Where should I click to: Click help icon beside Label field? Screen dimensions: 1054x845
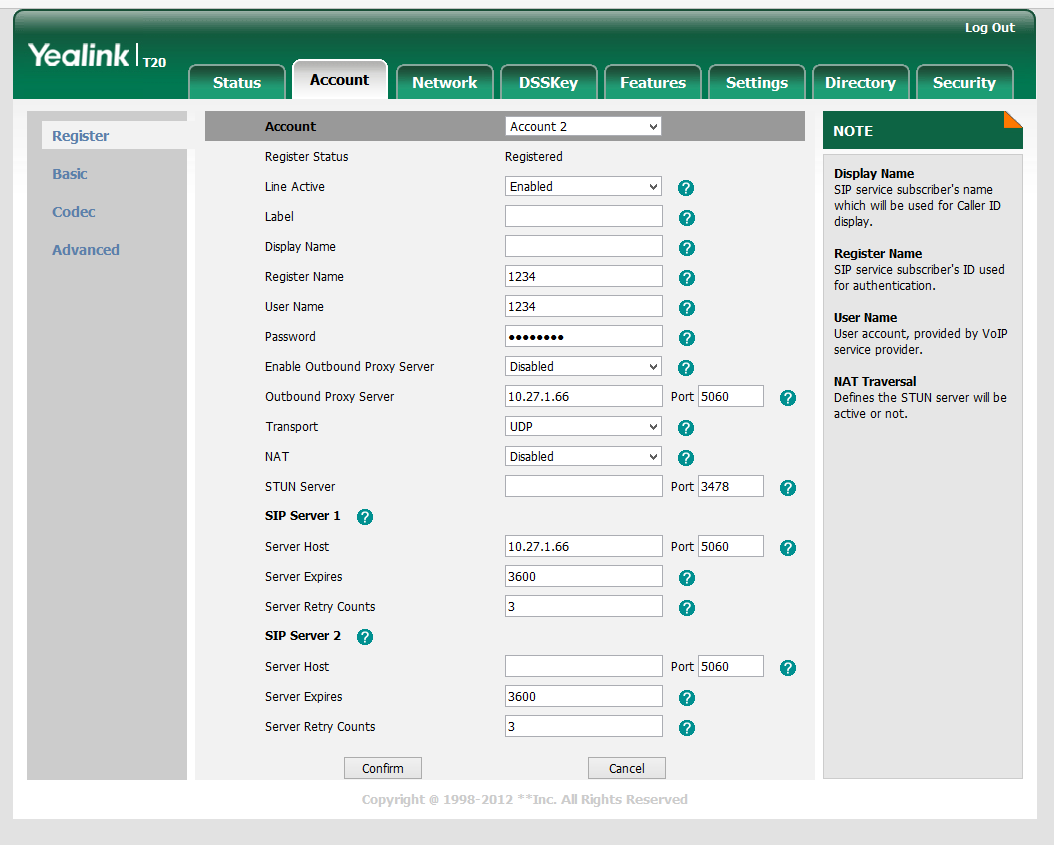pyautogui.click(x=686, y=218)
